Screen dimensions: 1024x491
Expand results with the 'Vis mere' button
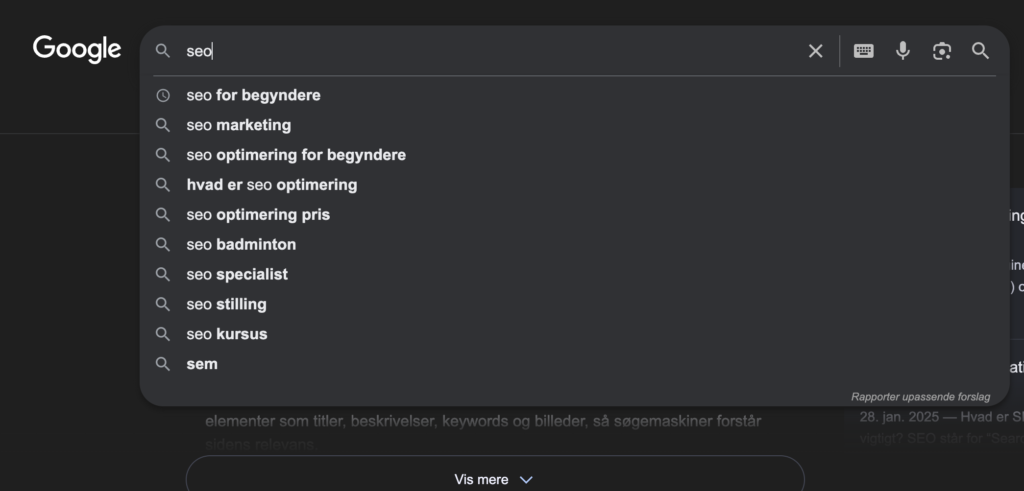point(495,479)
